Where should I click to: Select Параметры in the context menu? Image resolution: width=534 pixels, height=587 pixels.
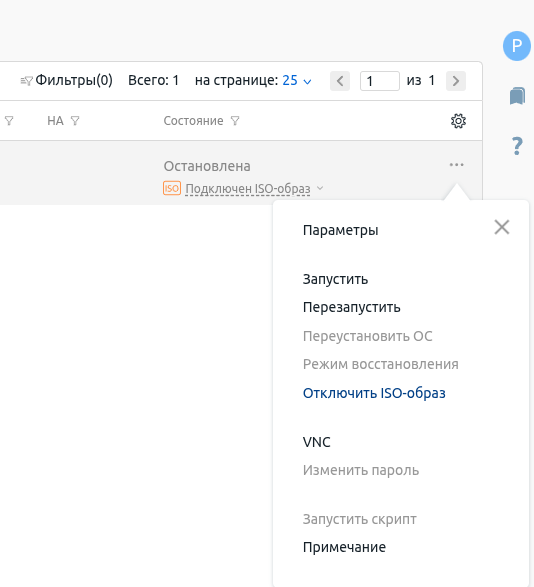coord(340,230)
